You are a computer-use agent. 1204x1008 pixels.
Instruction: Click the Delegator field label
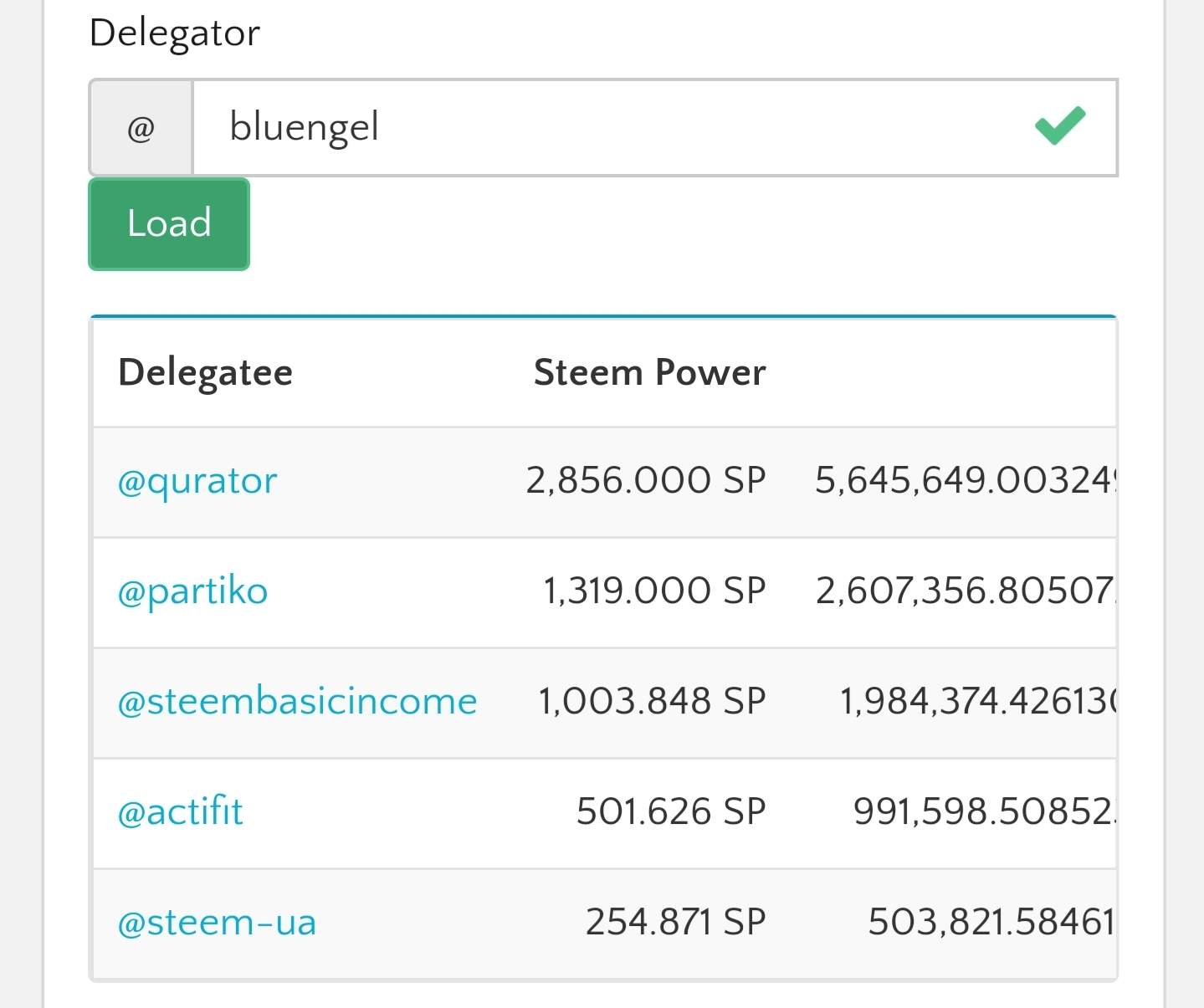click(174, 33)
